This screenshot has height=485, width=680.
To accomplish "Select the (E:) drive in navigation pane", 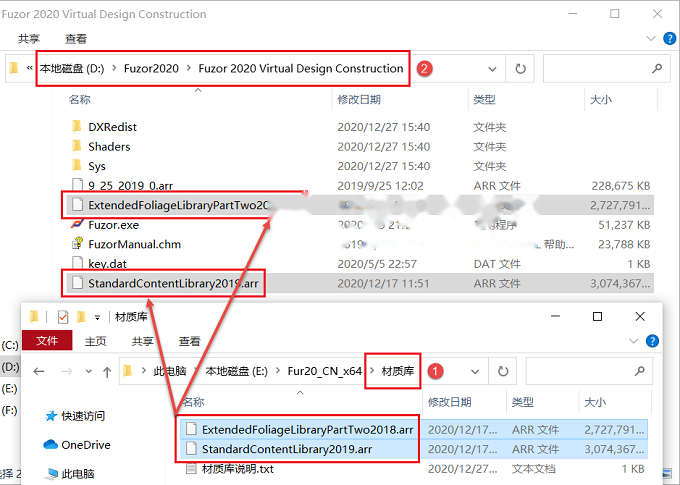I will pyautogui.click(x=10, y=388).
